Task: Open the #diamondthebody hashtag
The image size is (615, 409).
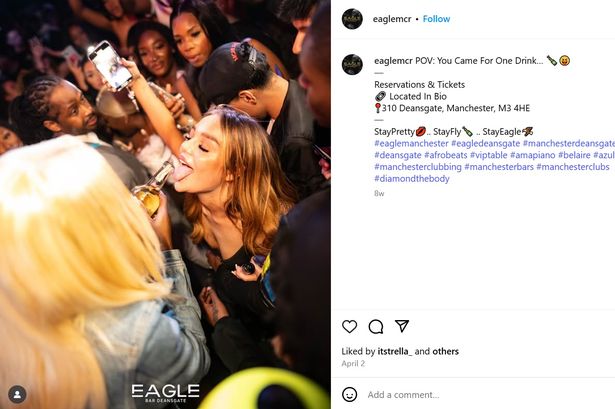Action: click(412, 179)
